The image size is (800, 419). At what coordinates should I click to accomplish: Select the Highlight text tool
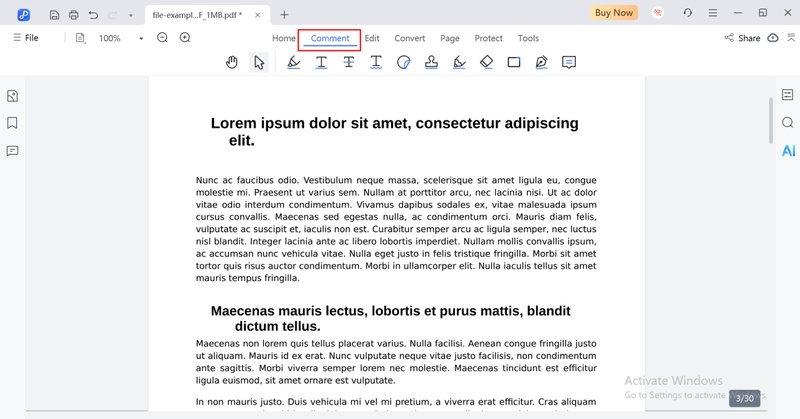[293, 62]
